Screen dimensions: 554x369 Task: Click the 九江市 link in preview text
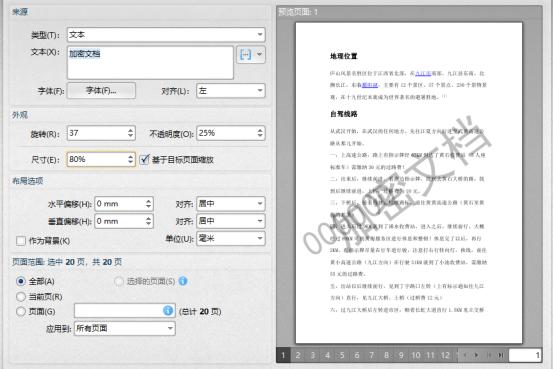[423, 74]
